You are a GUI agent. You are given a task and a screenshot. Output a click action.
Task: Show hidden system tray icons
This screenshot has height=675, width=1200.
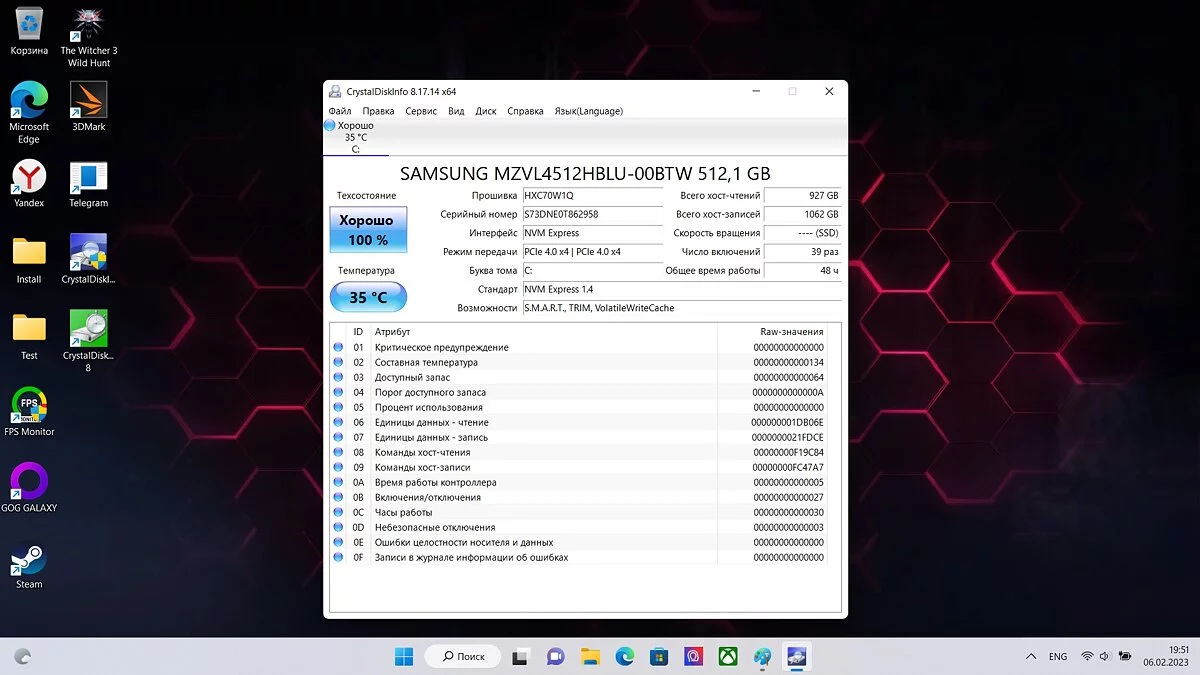coord(1031,656)
